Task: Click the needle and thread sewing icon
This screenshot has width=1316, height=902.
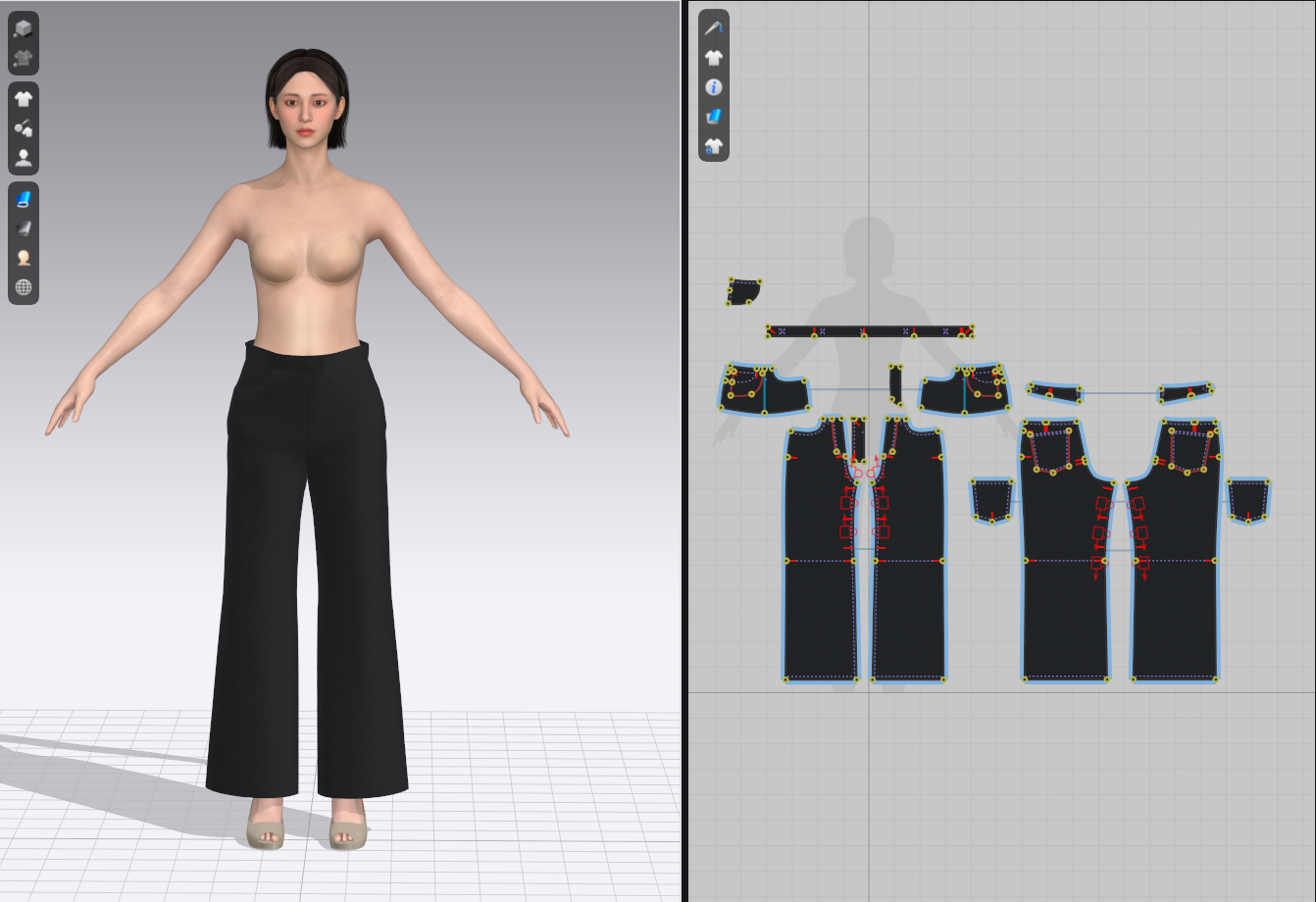Action: point(713,28)
